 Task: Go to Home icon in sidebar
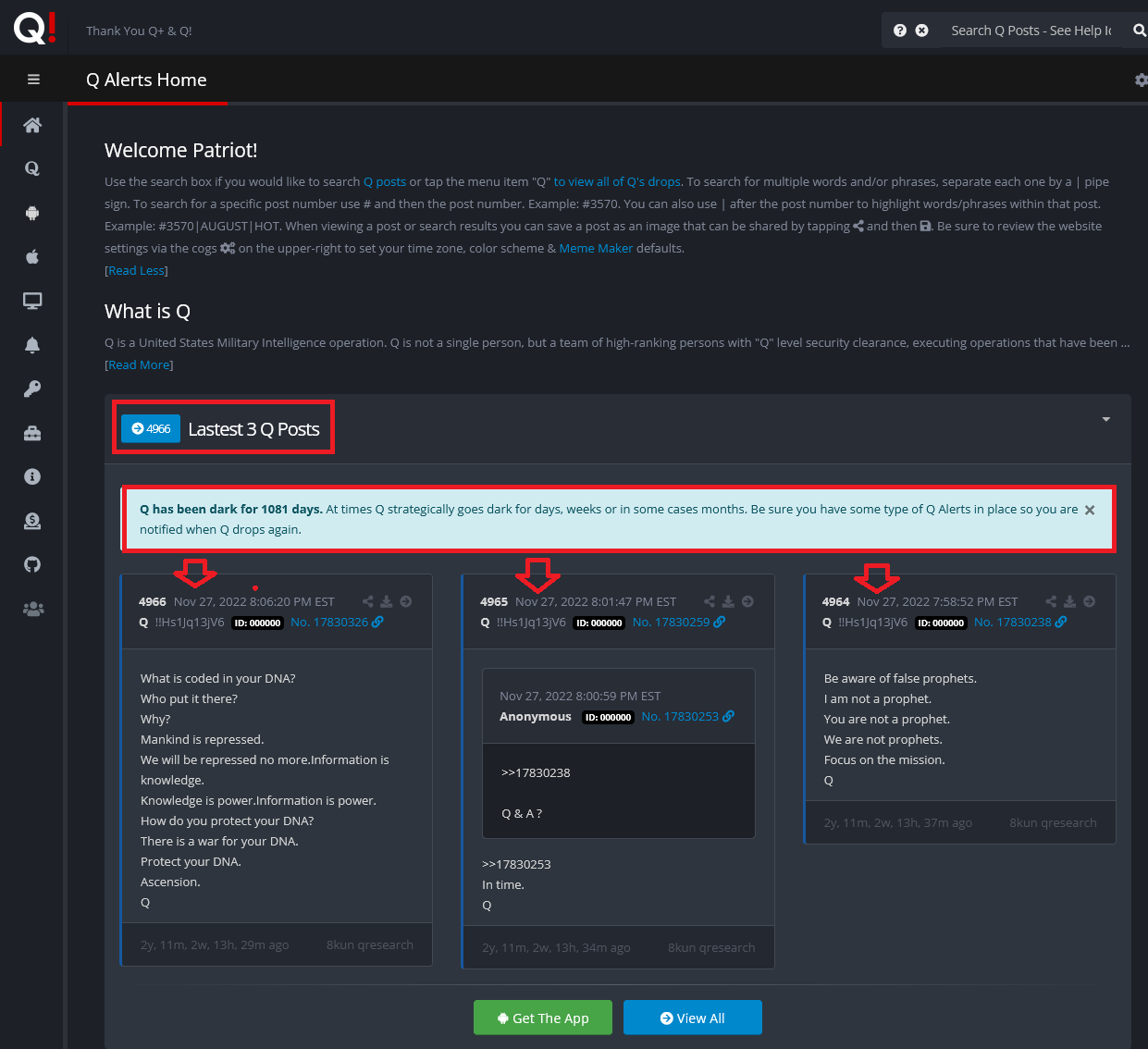click(32, 125)
